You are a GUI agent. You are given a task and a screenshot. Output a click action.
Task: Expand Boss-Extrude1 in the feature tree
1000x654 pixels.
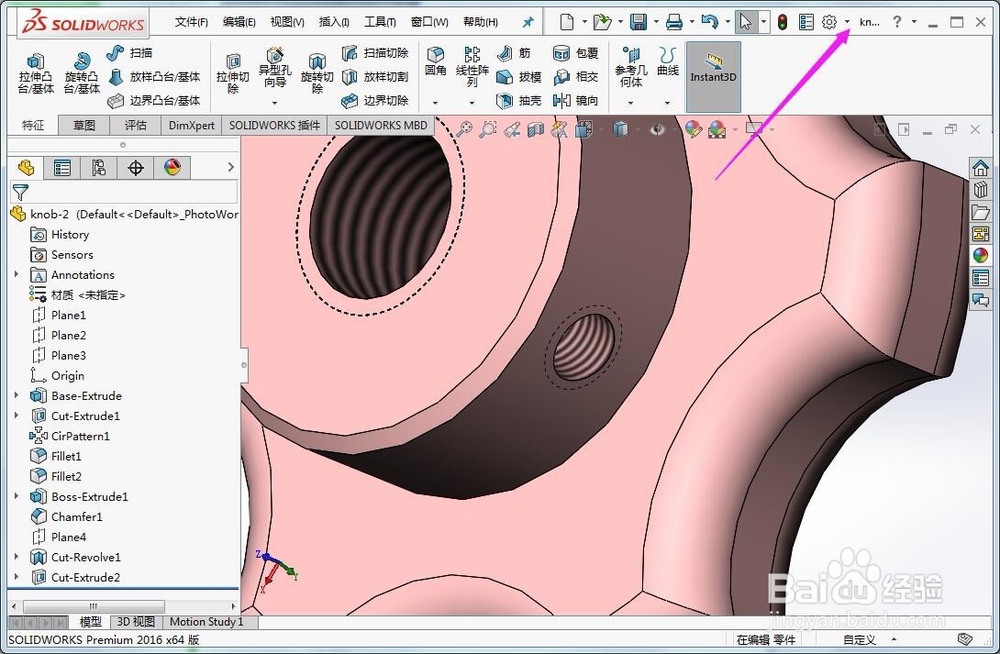tap(16, 496)
